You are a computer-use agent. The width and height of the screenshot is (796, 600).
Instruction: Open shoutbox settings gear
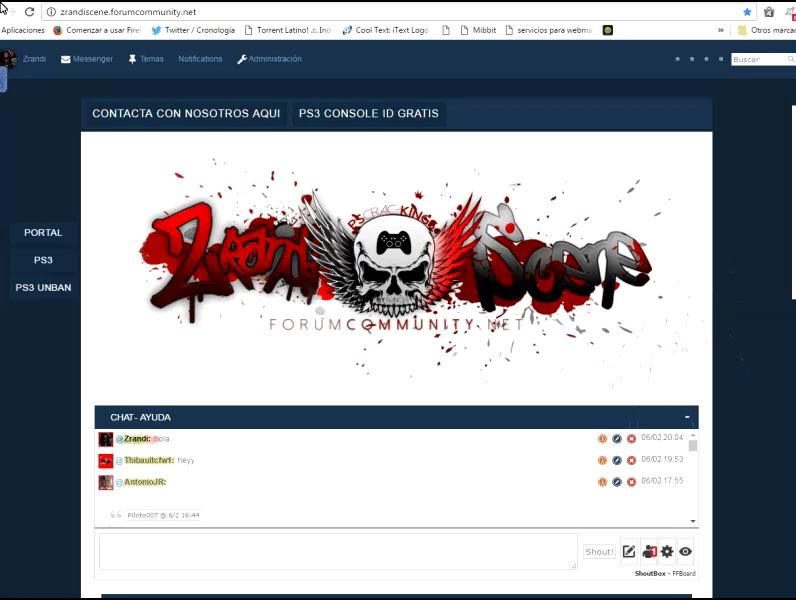point(667,551)
